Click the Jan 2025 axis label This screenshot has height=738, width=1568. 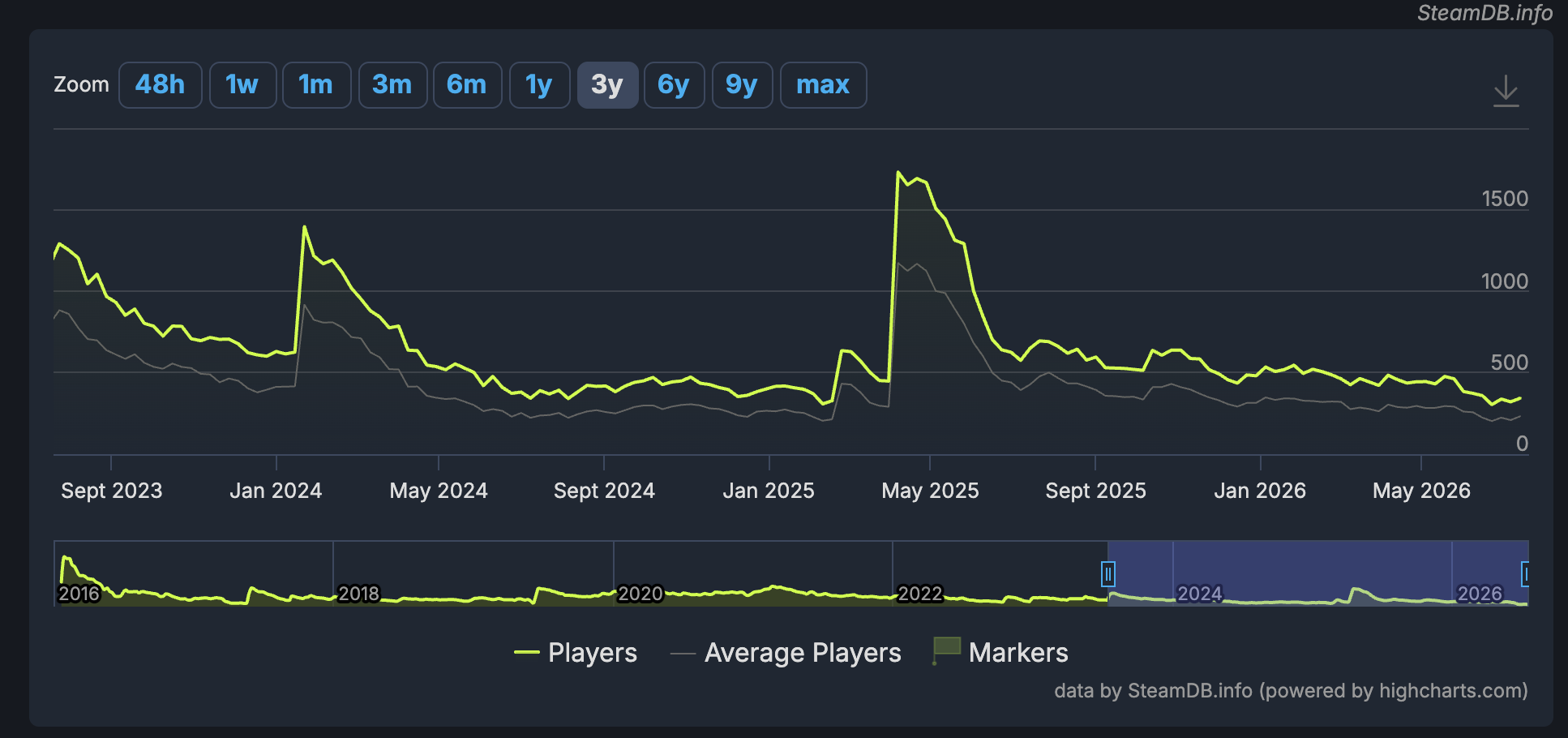pyautogui.click(x=769, y=491)
